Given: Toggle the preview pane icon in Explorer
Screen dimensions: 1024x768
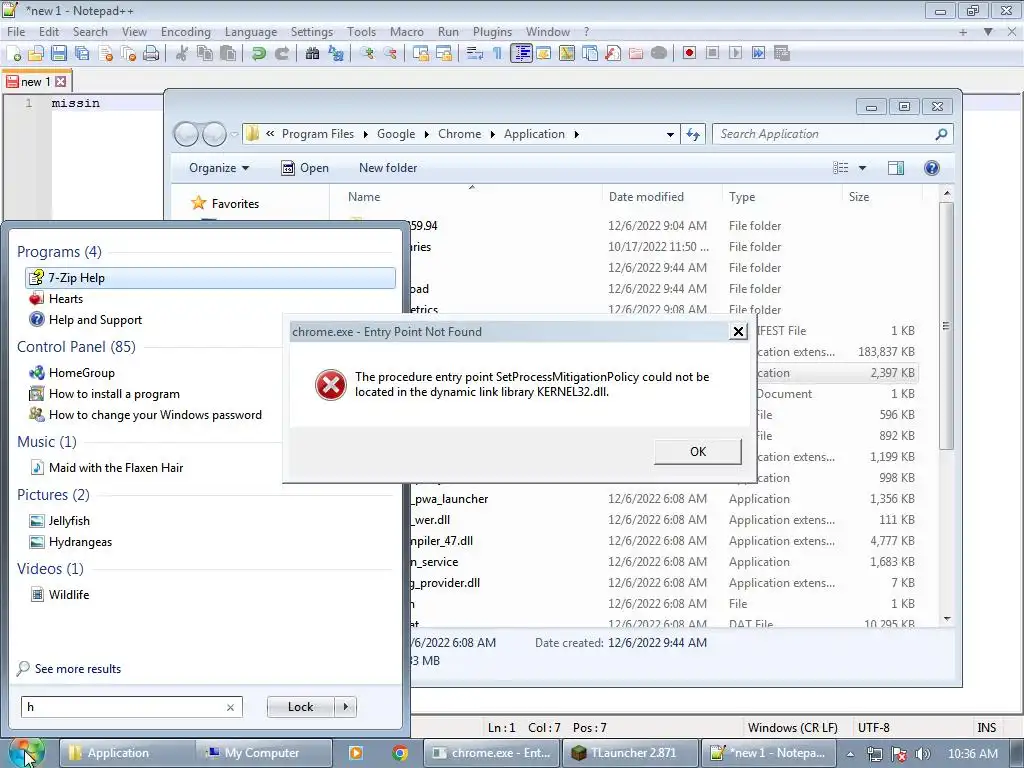Looking at the screenshot, I should tap(896, 168).
